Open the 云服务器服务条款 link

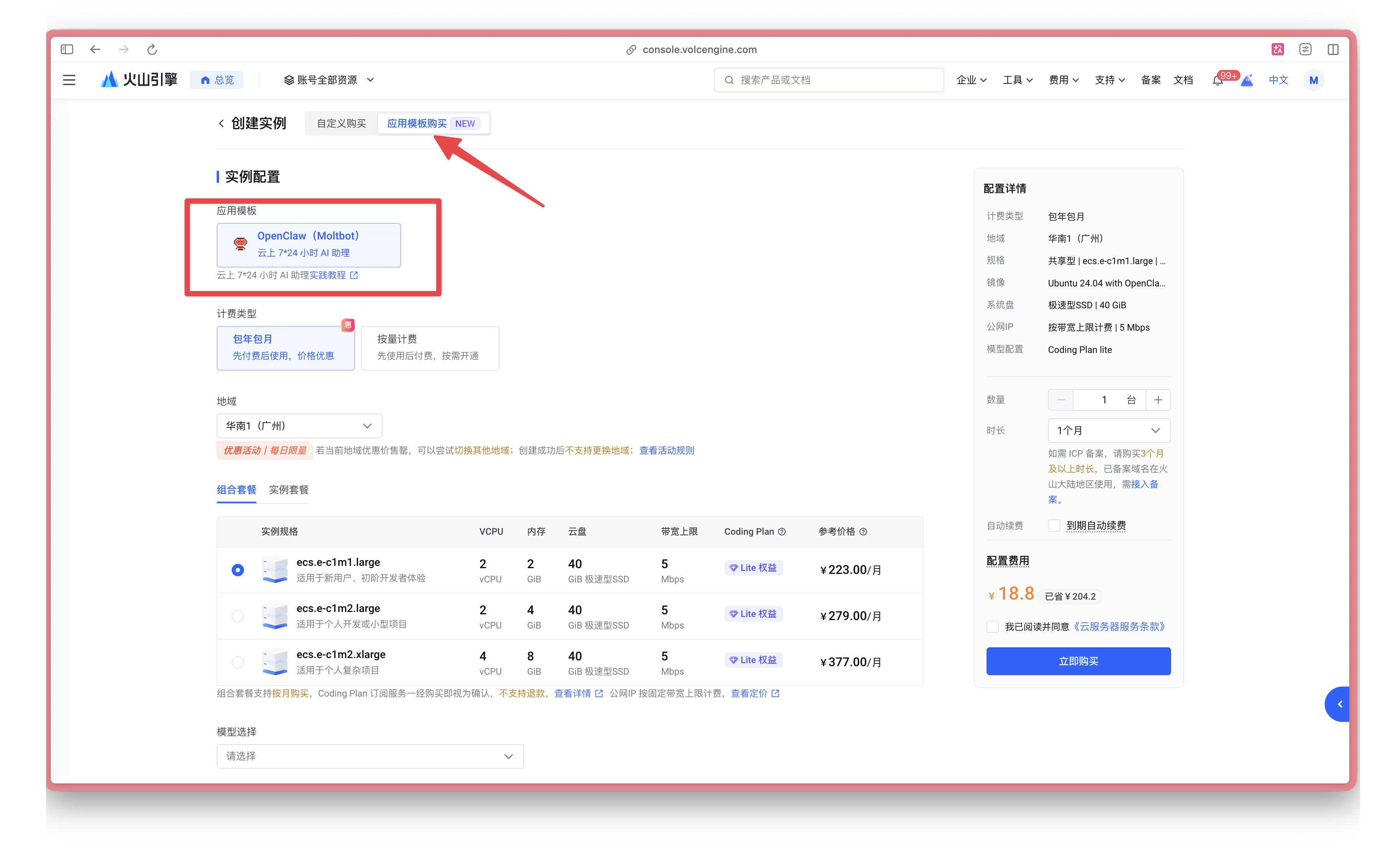1119,626
